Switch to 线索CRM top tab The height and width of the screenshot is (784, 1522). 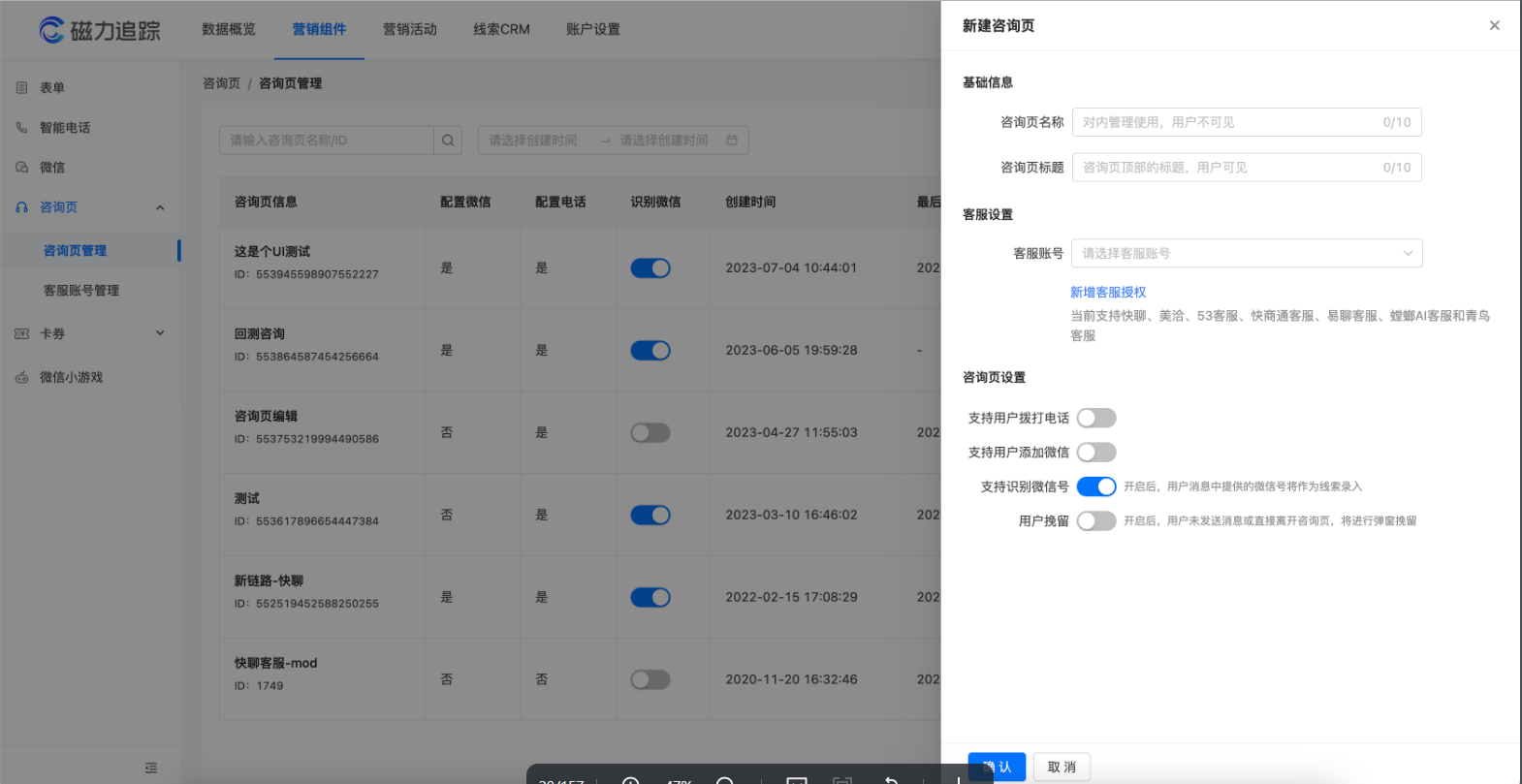pos(501,29)
